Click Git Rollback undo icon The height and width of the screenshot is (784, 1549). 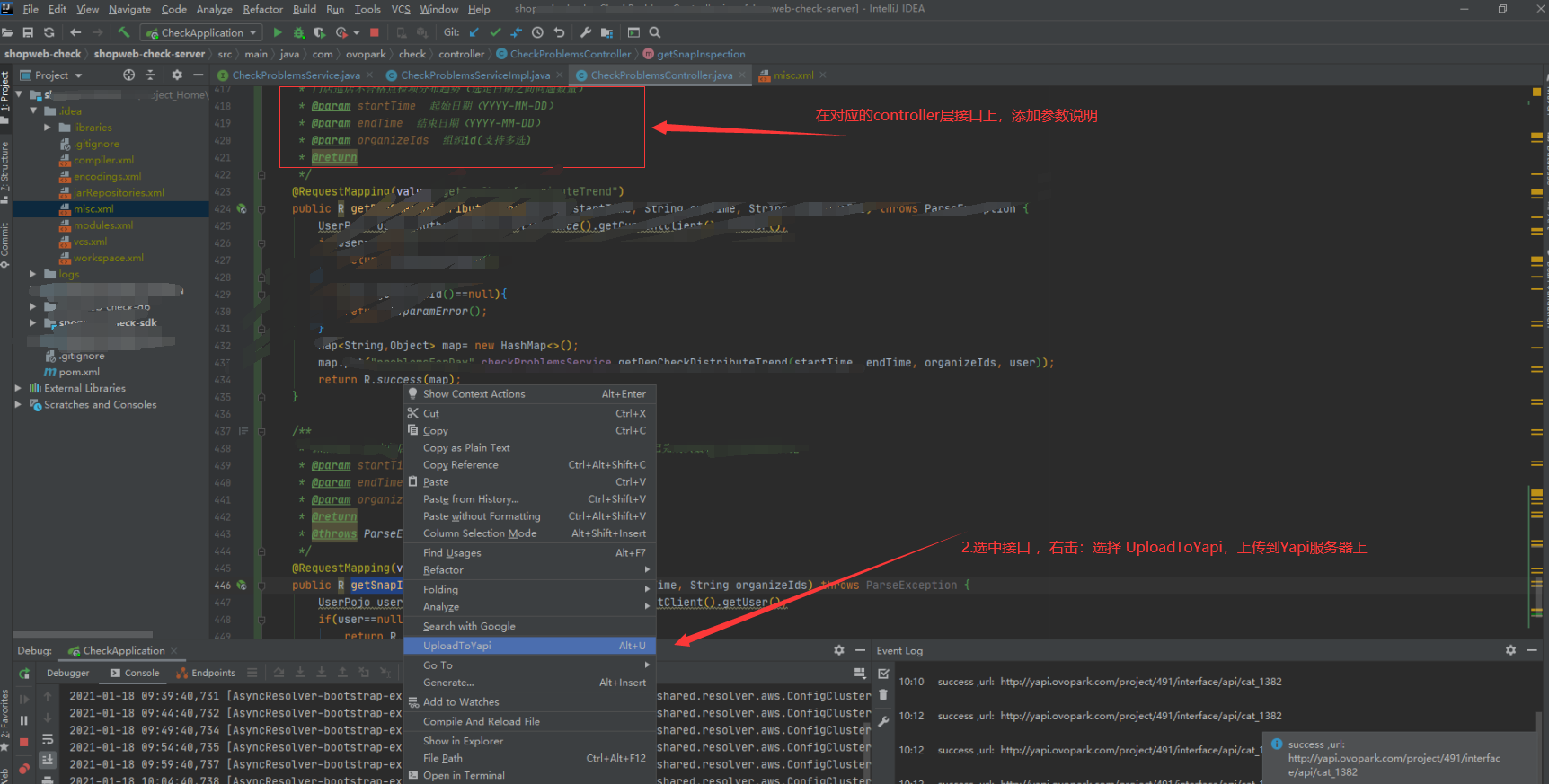(559, 32)
